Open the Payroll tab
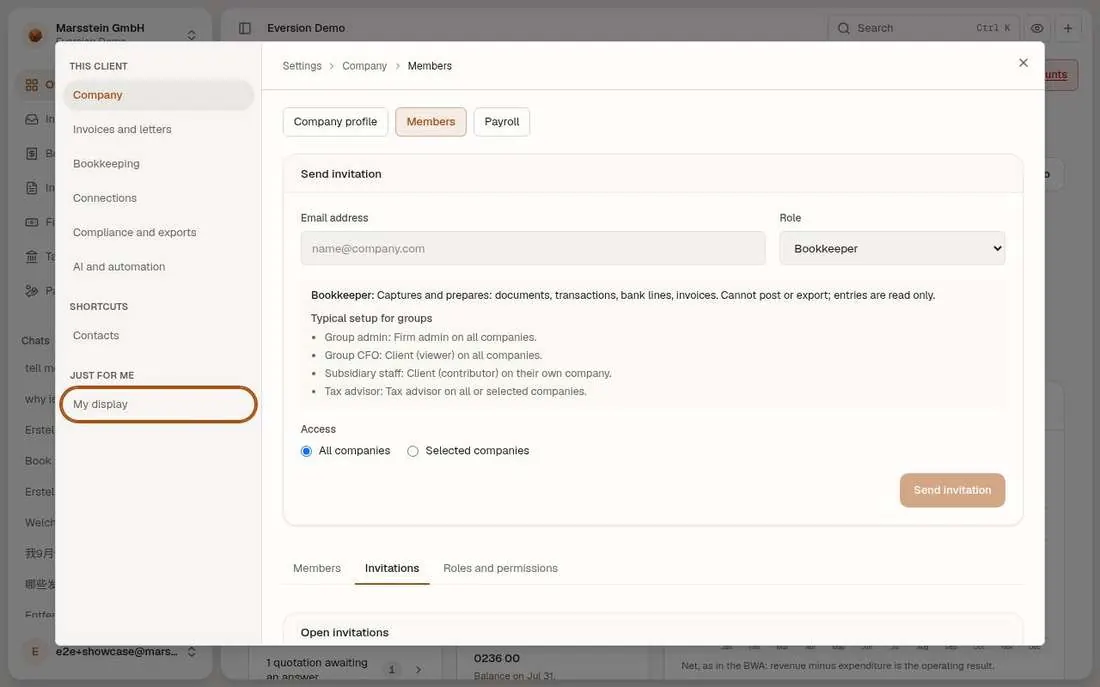The image size is (1100, 687). click(x=502, y=122)
